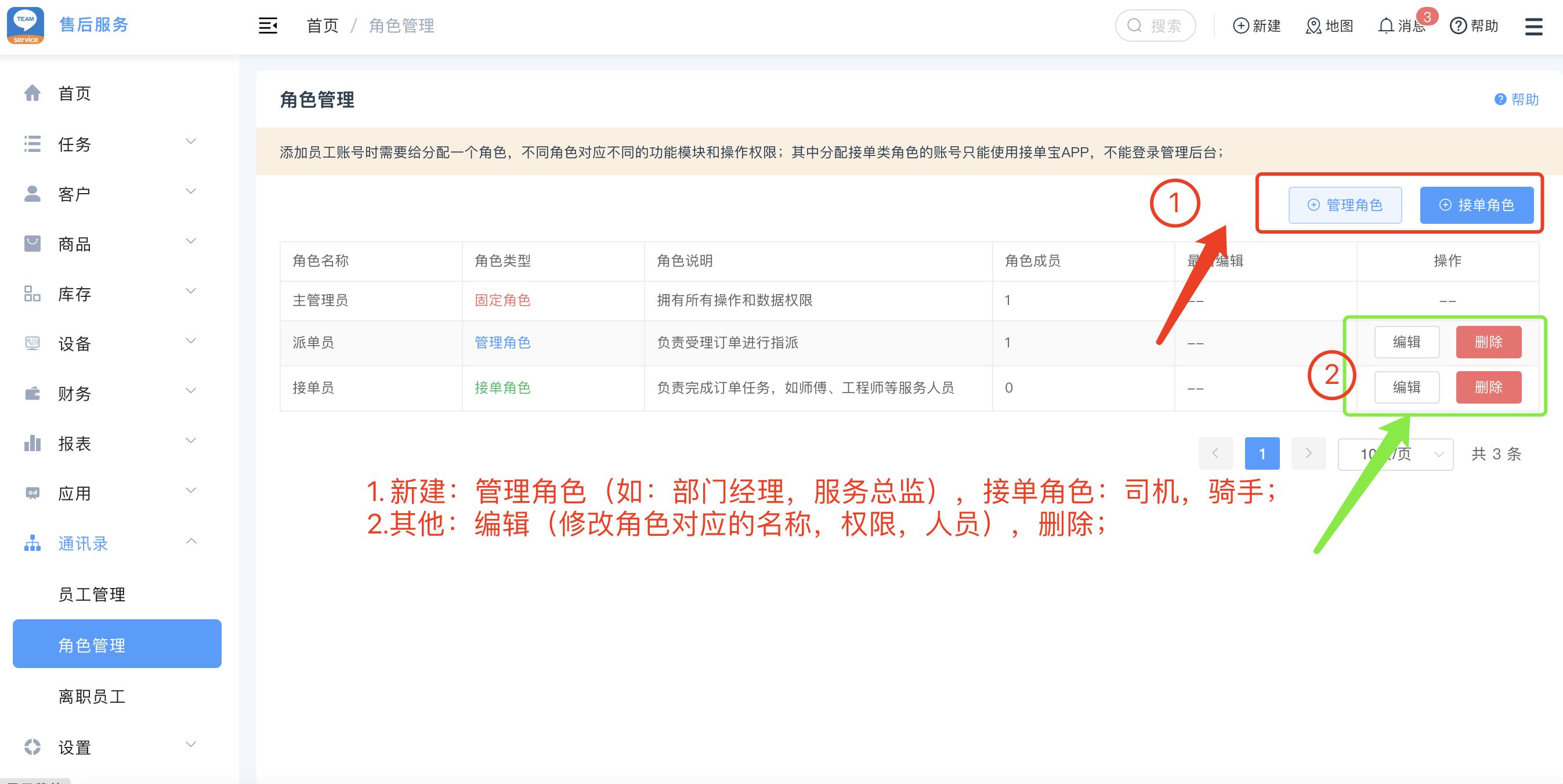Click the 管理角色 add button

1345,205
